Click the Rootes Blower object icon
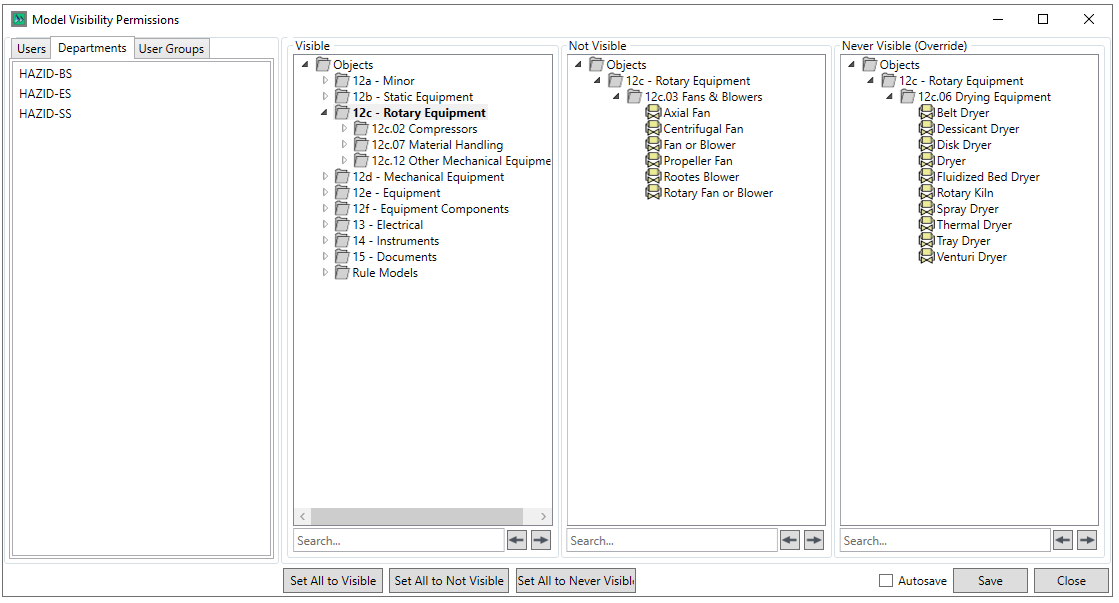The height and width of the screenshot is (603, 1119). click(x=654, y=177)
